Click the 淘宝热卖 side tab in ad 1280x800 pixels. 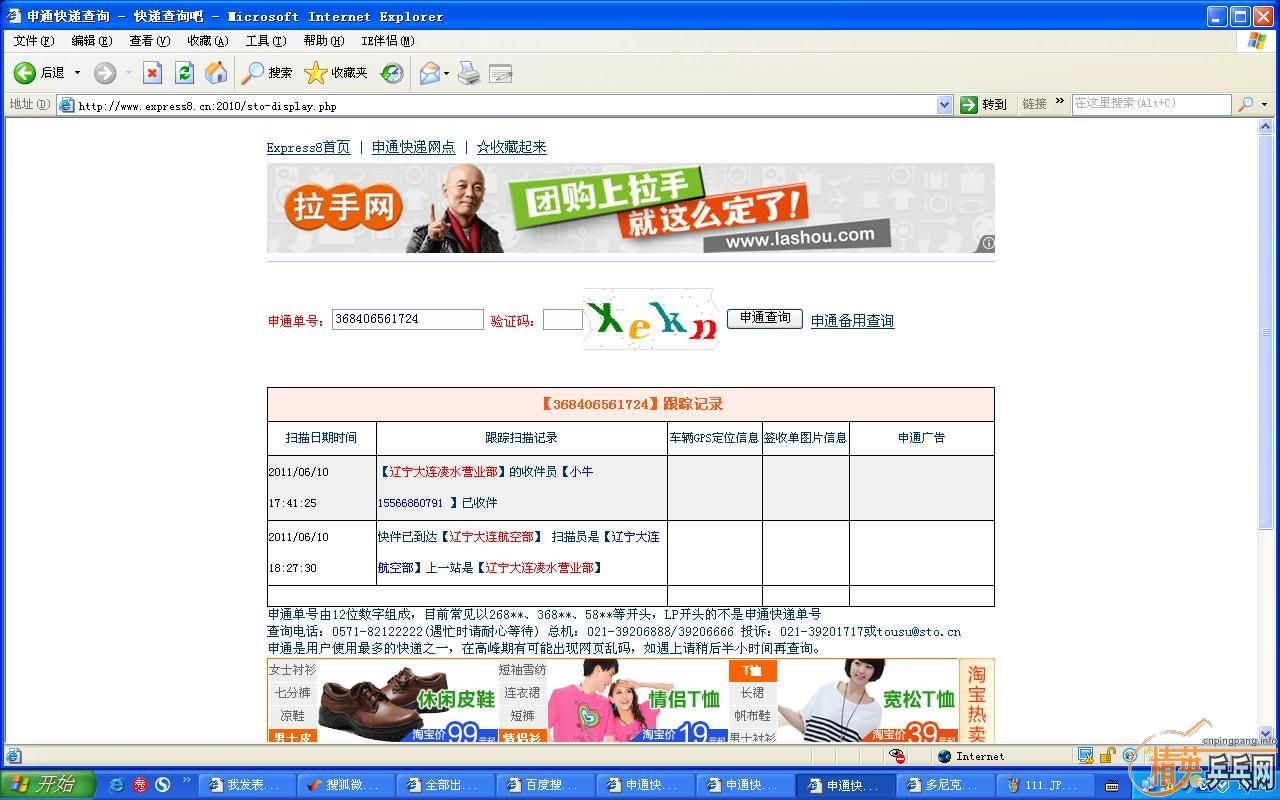pyautogui.click(x=977, y=701)
